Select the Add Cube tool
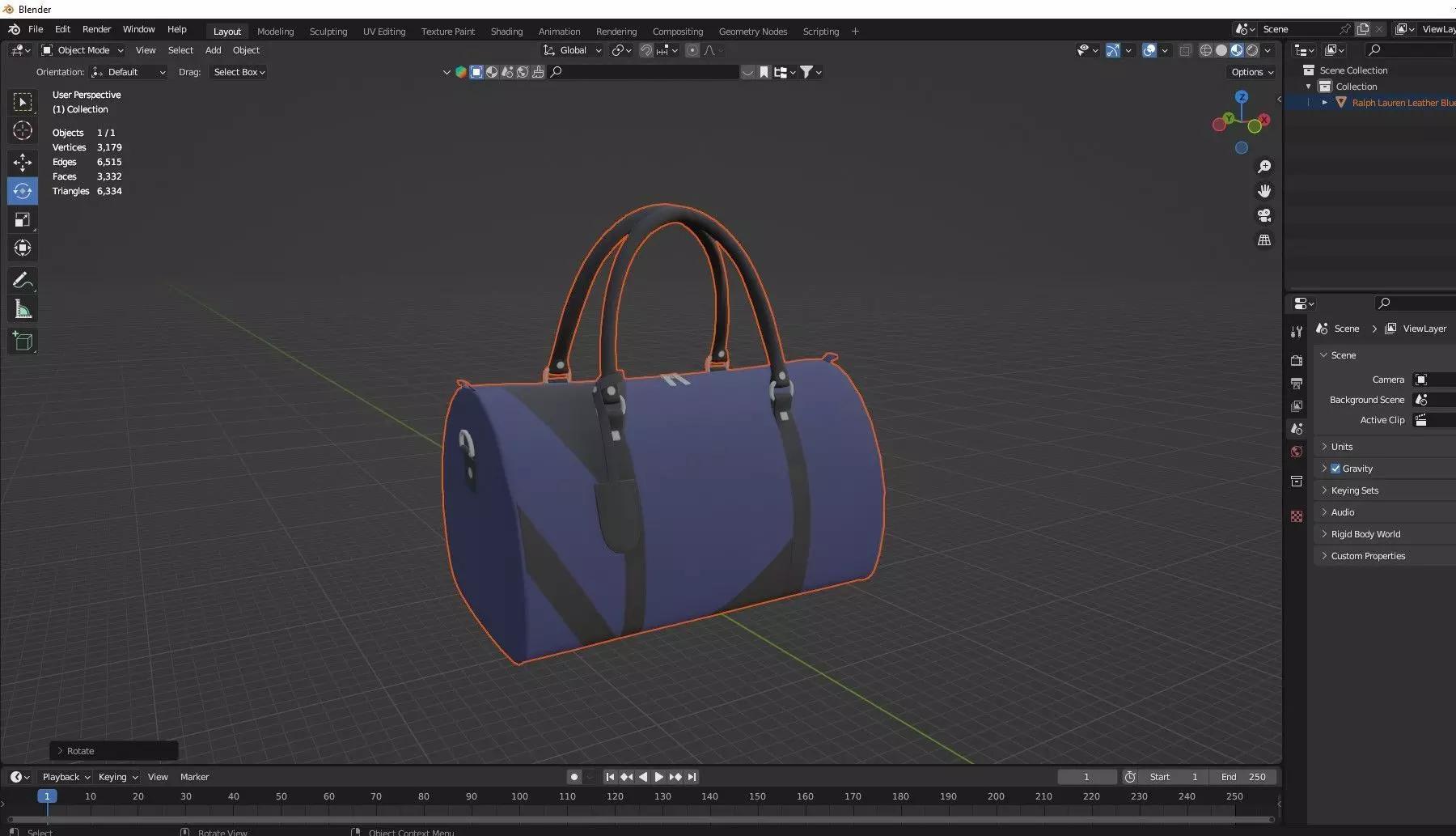 (x=23, y=342)
